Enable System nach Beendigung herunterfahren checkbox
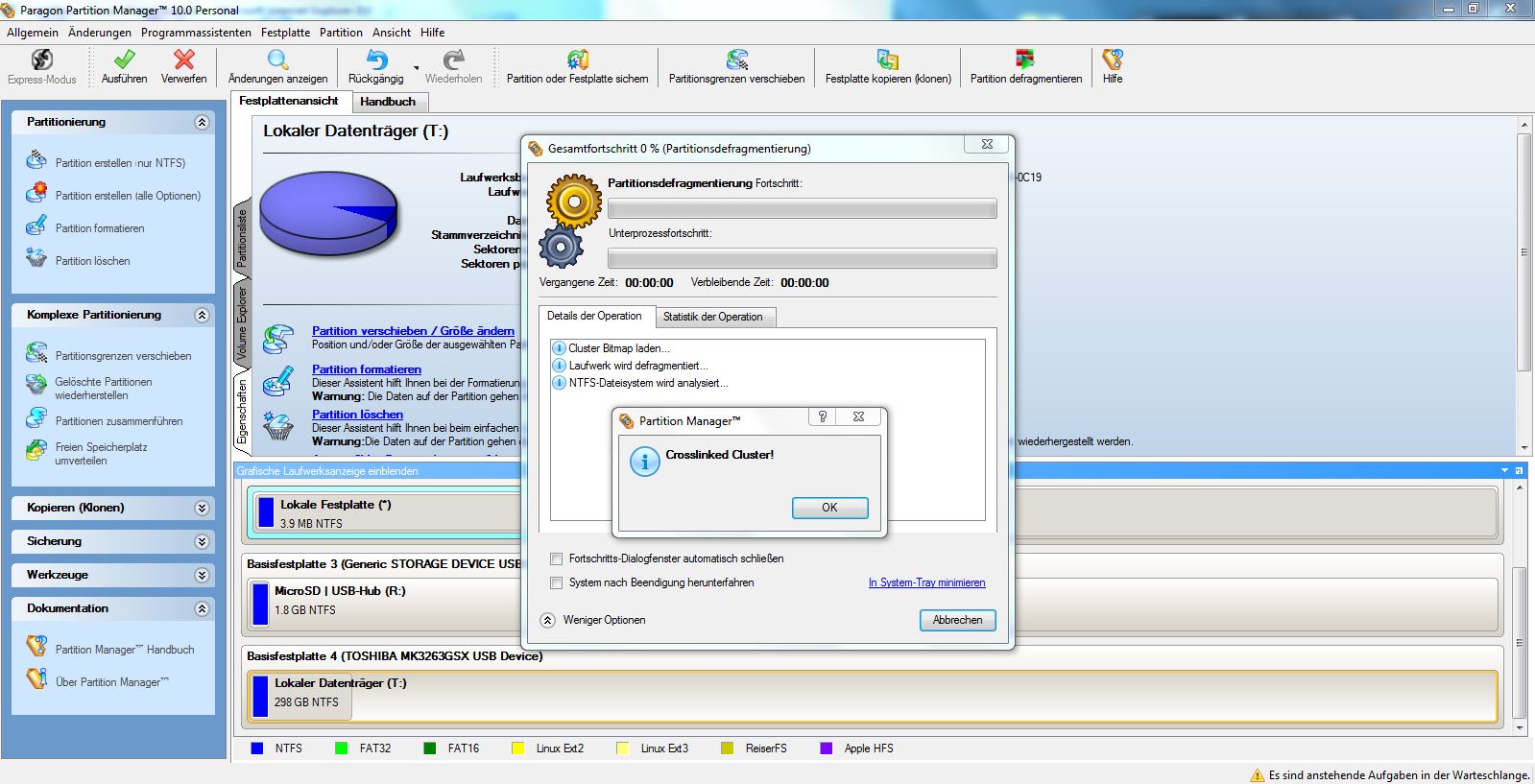The image size is (1535, 784). [x=556, y=582]
